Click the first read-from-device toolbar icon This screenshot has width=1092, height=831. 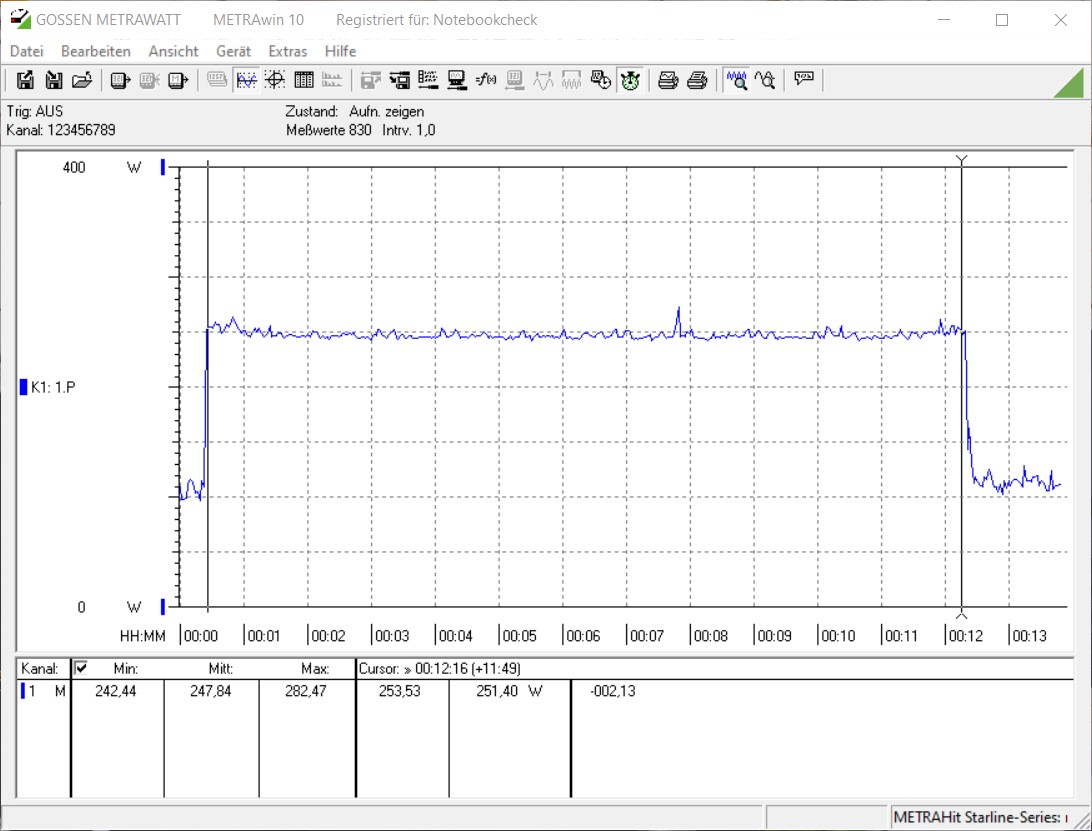coord(120,80)
